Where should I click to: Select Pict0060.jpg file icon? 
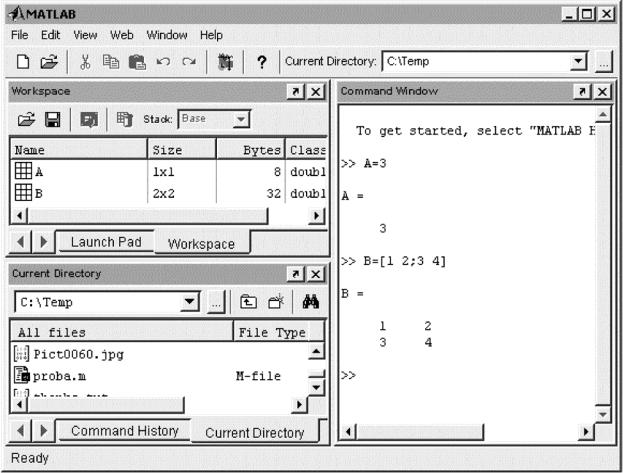point(21,353)
